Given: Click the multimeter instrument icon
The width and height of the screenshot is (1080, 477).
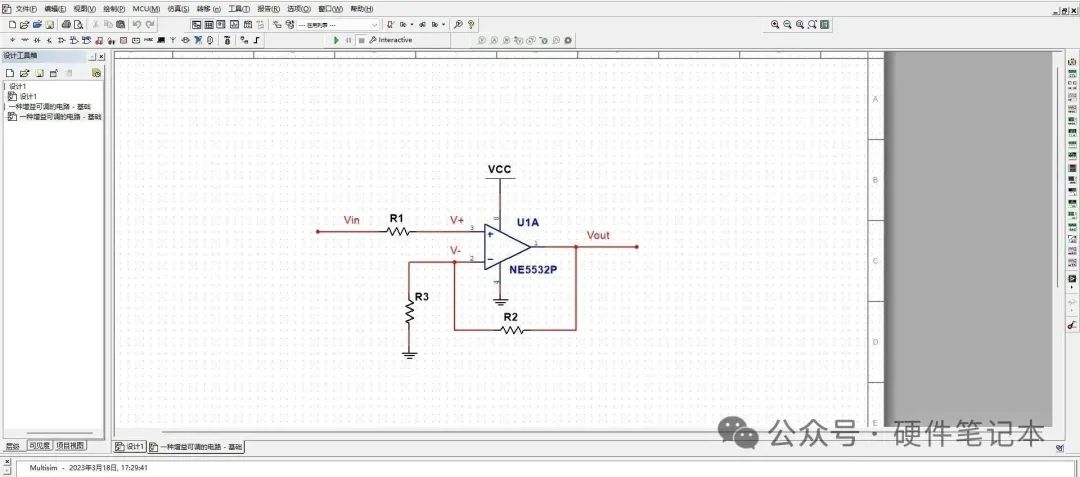Looking at the screenshot, I should click(x=1072, y=63).
